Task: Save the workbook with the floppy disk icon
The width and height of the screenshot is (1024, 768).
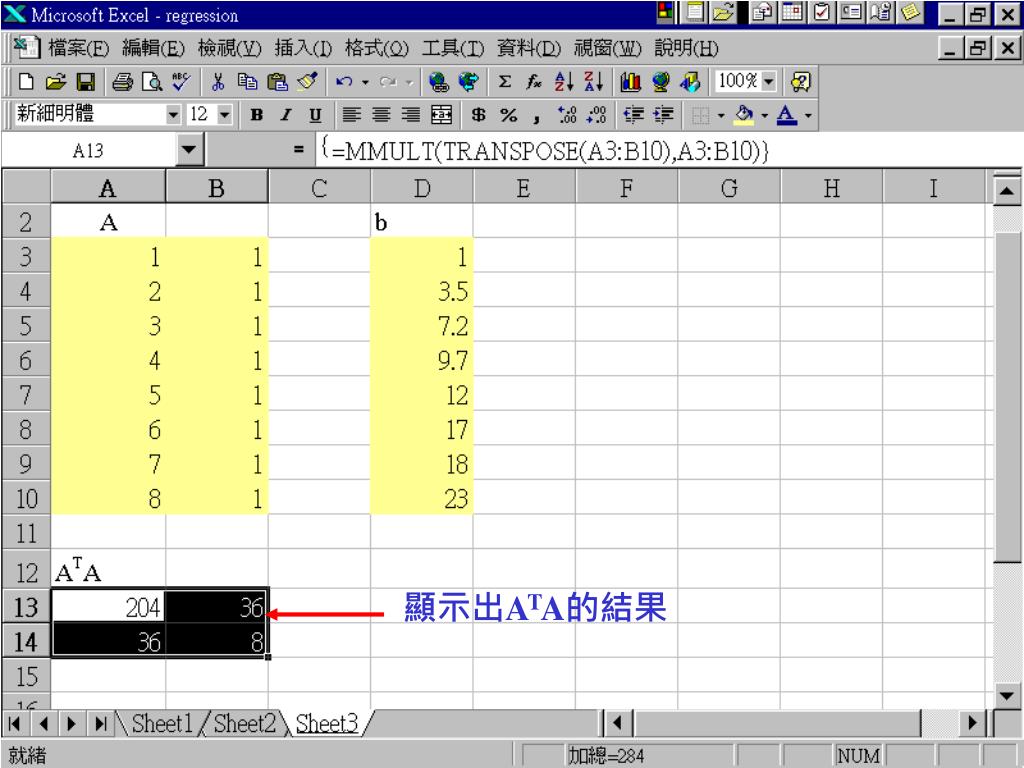Action: coord(86,82)
